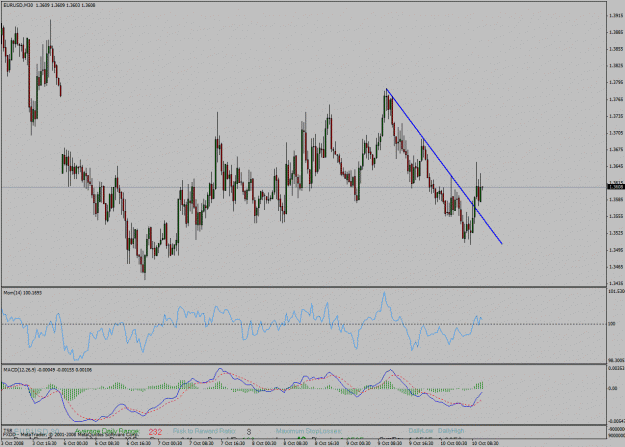Click the 10 Oct 08:30 time axis label
The image size is (625, 447).
tap(485, 443)
